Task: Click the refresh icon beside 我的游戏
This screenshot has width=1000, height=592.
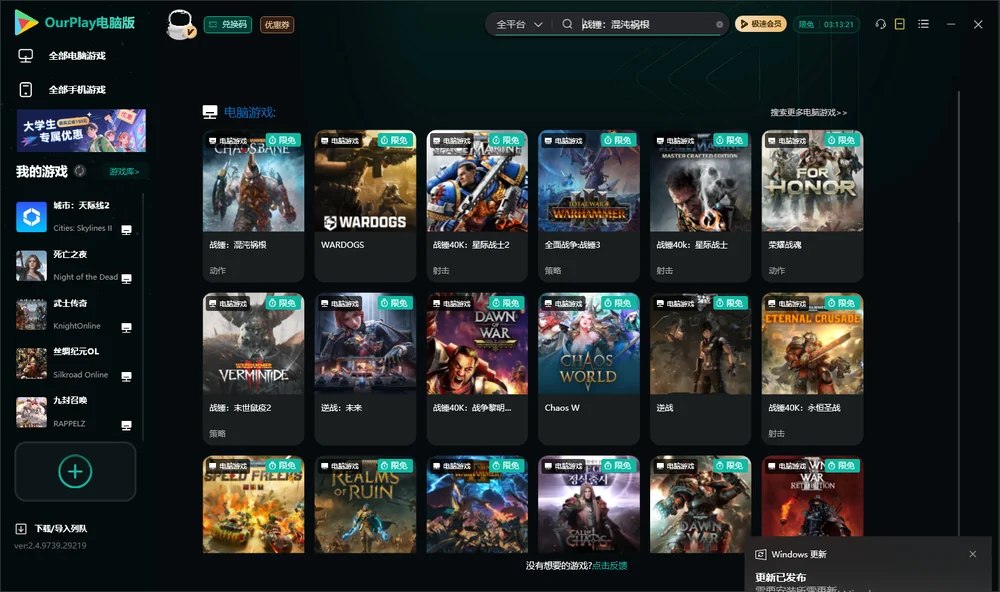Action: tap(80, 171)
